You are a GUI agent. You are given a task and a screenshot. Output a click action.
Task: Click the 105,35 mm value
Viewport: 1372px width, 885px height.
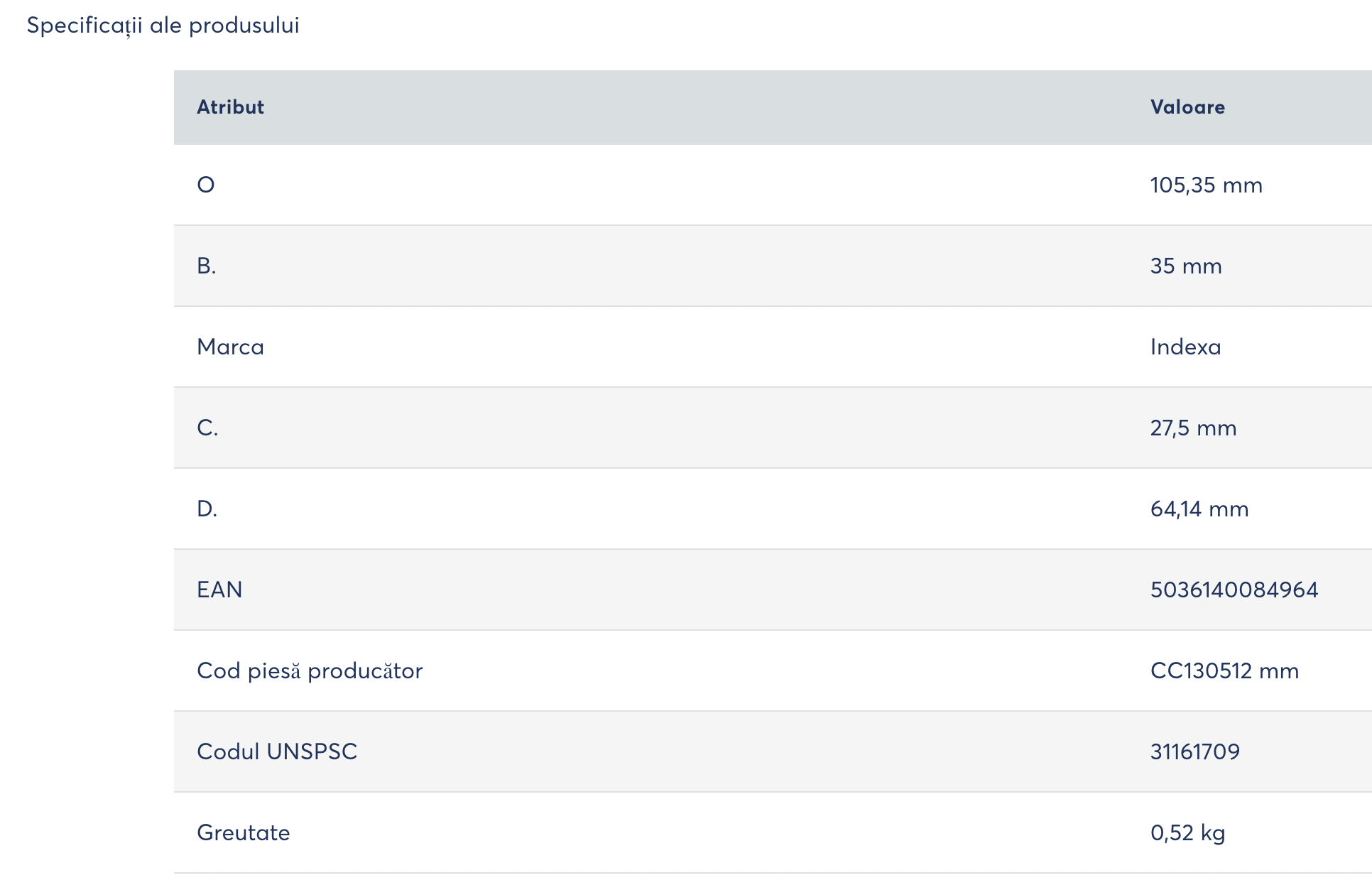pos(1206,185)
